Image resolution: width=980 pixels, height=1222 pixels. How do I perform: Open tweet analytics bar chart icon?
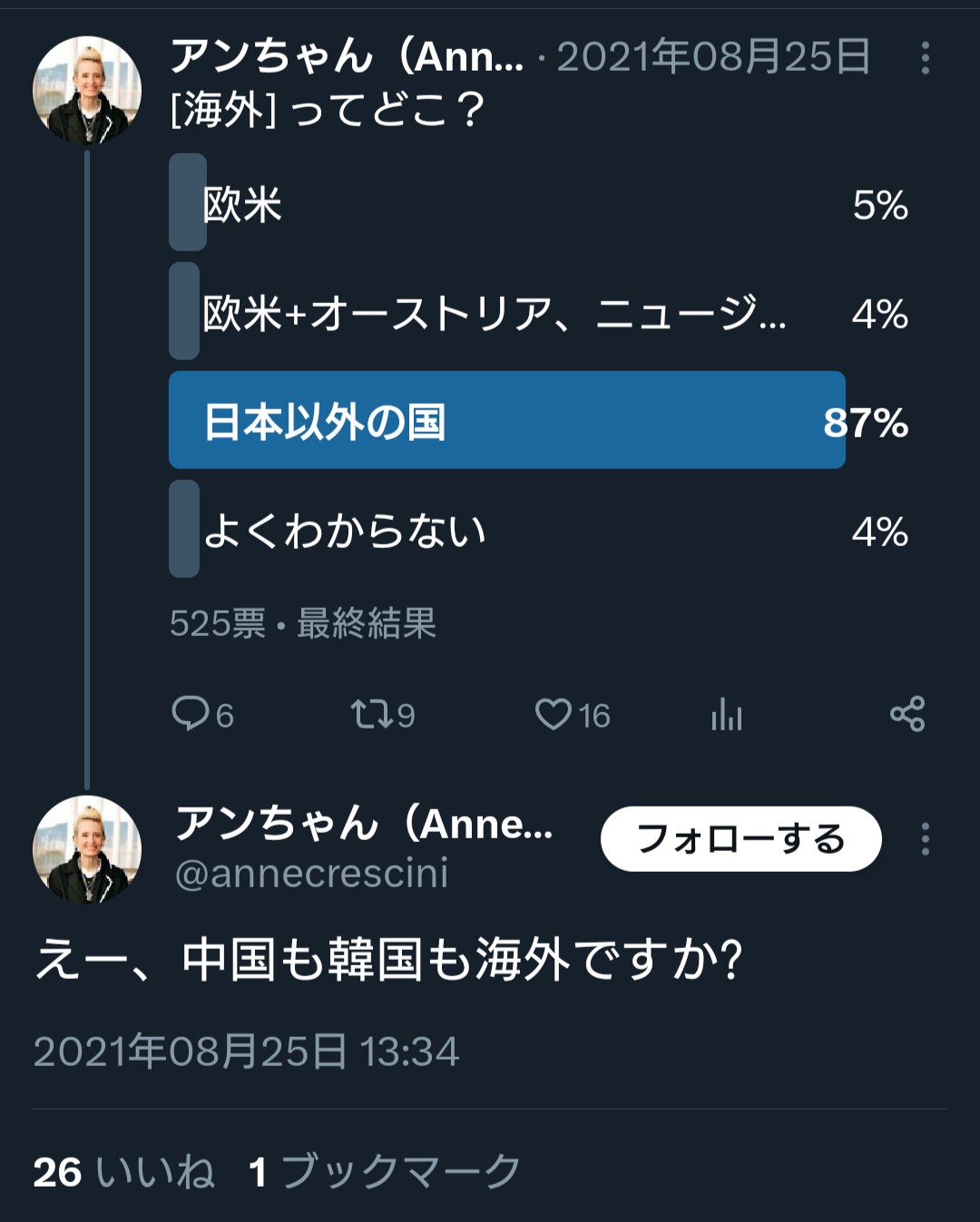tap(727, 714)
